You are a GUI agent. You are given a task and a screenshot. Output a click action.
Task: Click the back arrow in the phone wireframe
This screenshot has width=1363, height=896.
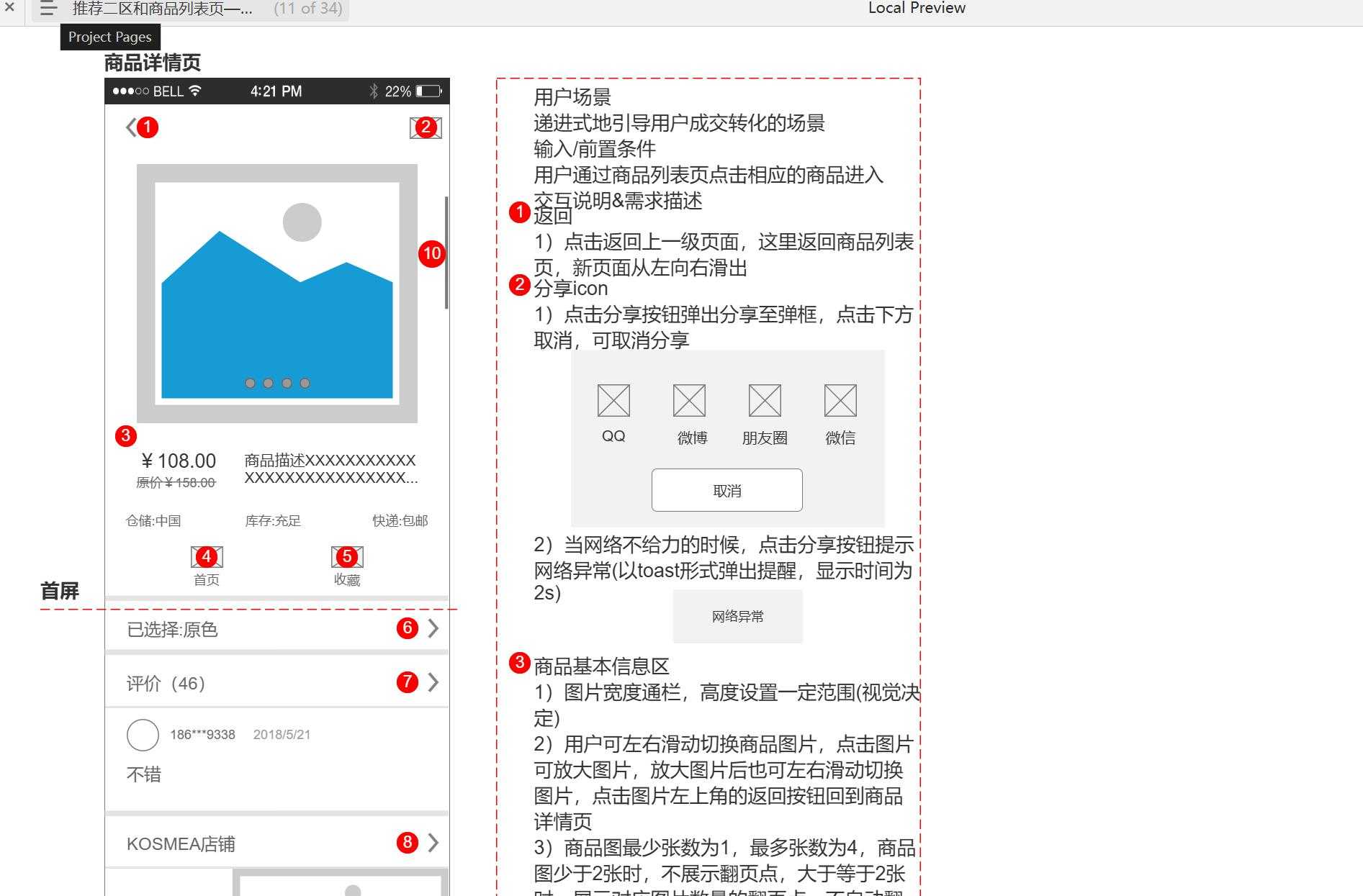click(x=131, y=127)
